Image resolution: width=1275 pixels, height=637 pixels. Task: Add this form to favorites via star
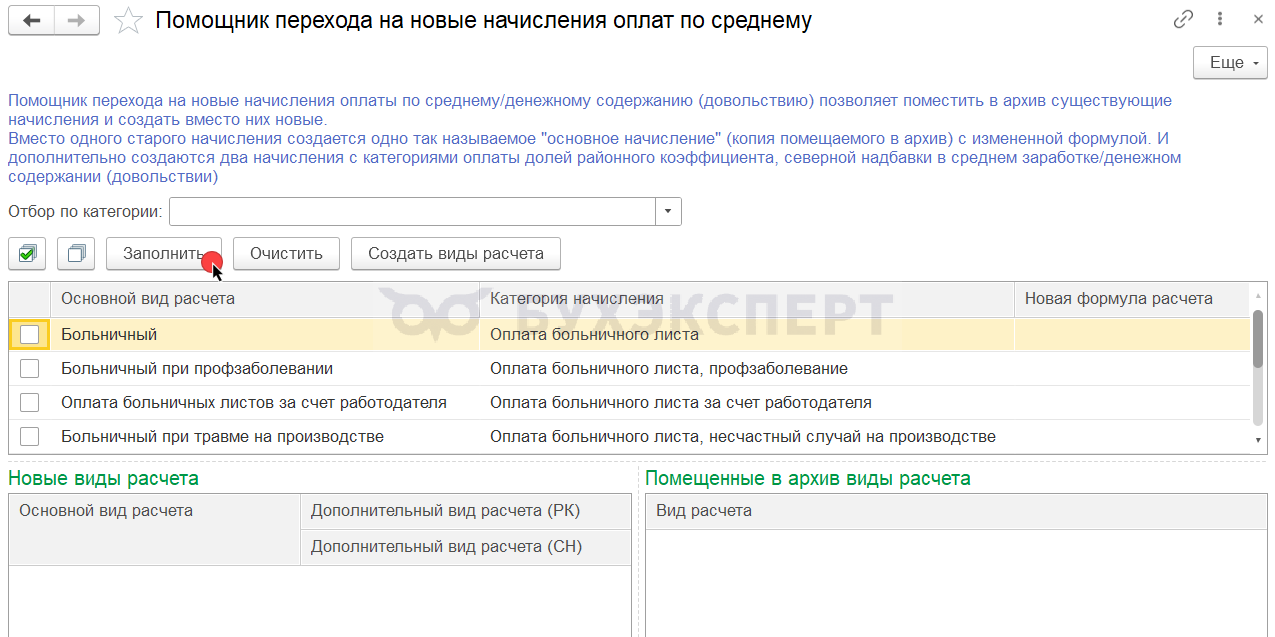click(128, 20)
